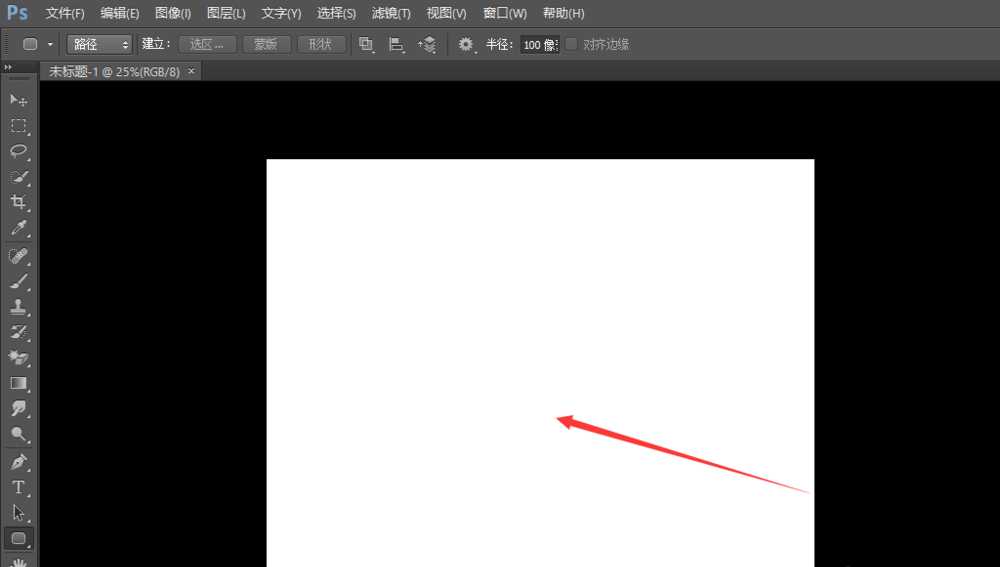Screen dimensions: 1000x567
Task: Select the Gradient tool
Action: (18, 383)
